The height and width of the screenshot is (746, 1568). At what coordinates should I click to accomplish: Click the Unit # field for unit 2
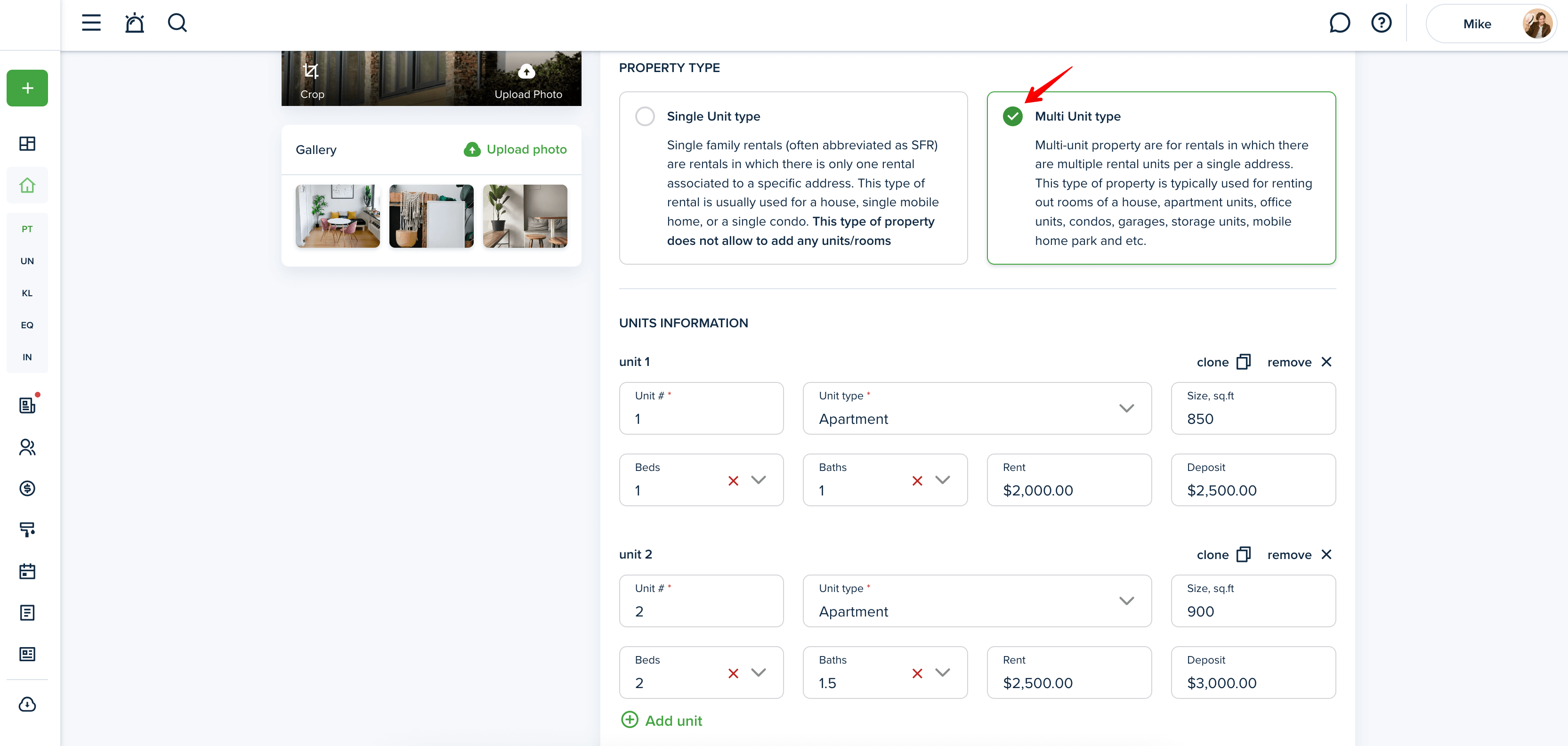pyautogui.click(x=701, y=600)
